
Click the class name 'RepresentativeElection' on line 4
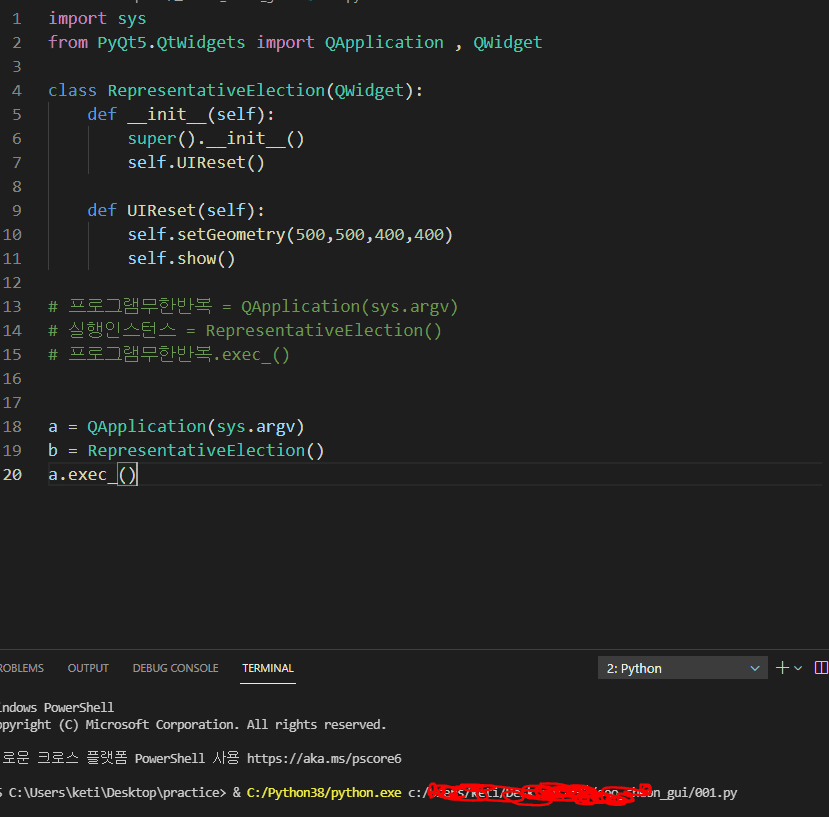coord(216,90)
